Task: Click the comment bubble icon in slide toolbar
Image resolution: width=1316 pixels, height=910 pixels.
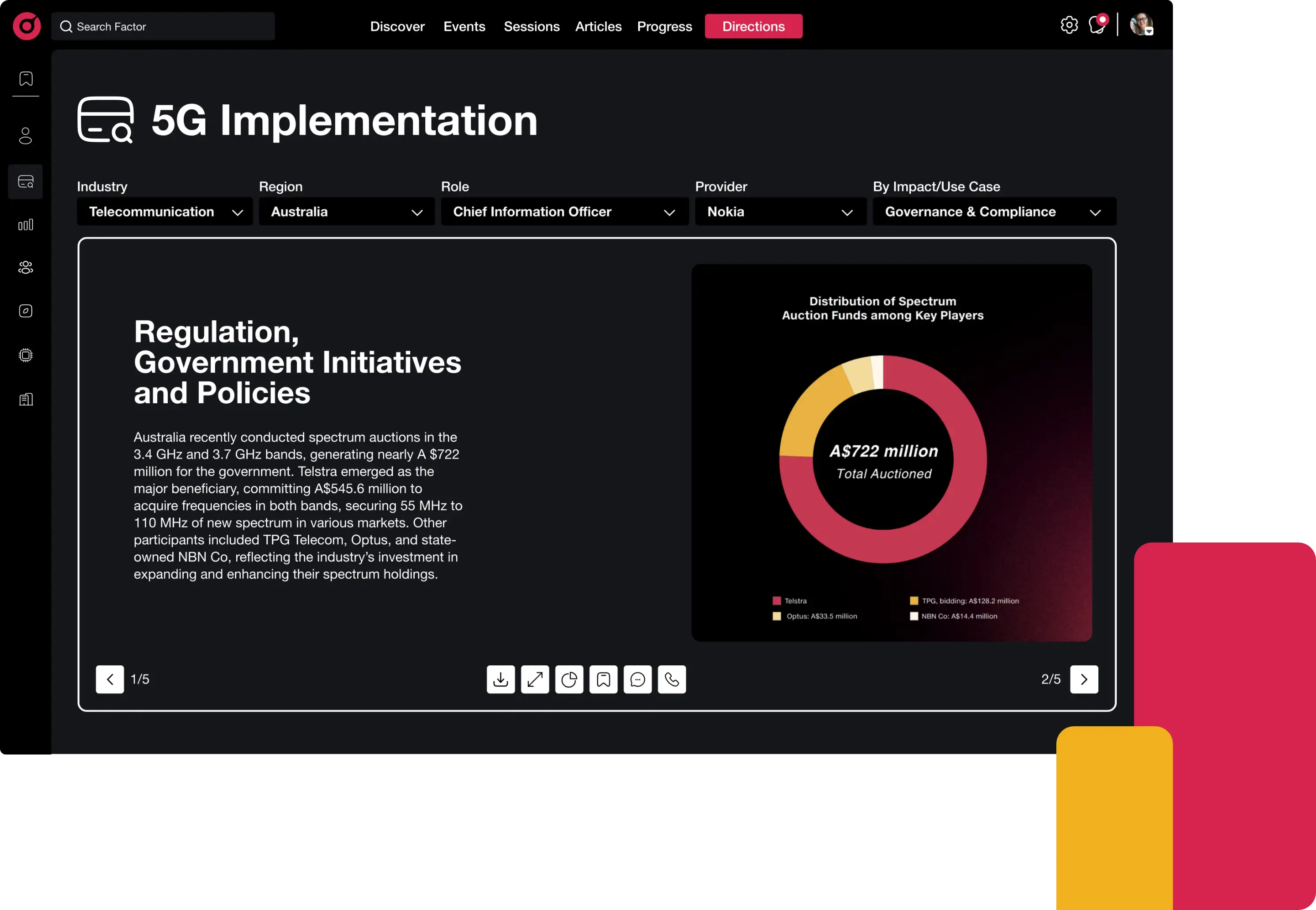Action: (637, 679)
